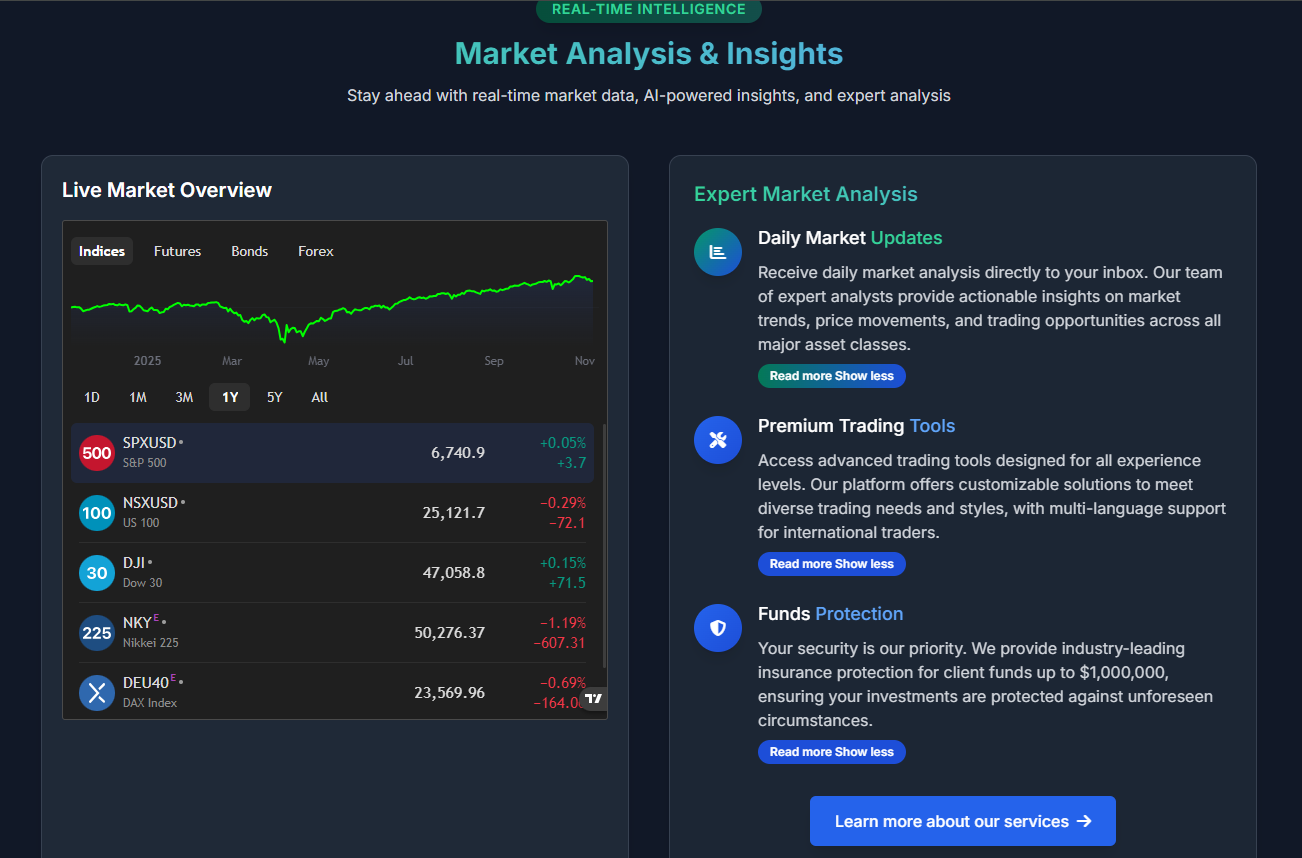Click the Dow 30 badge icon
1302x858 pixels.
(x=97, y=573)
